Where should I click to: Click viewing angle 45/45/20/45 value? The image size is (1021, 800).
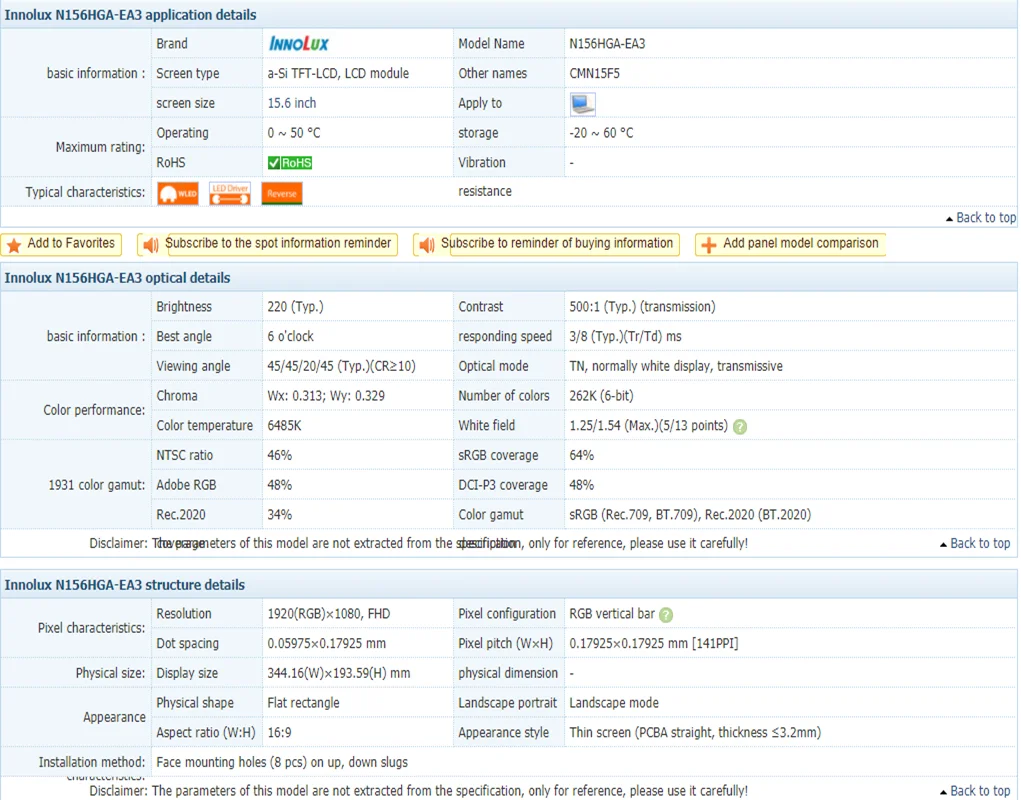pyautogui.click(x=341, y=366)
